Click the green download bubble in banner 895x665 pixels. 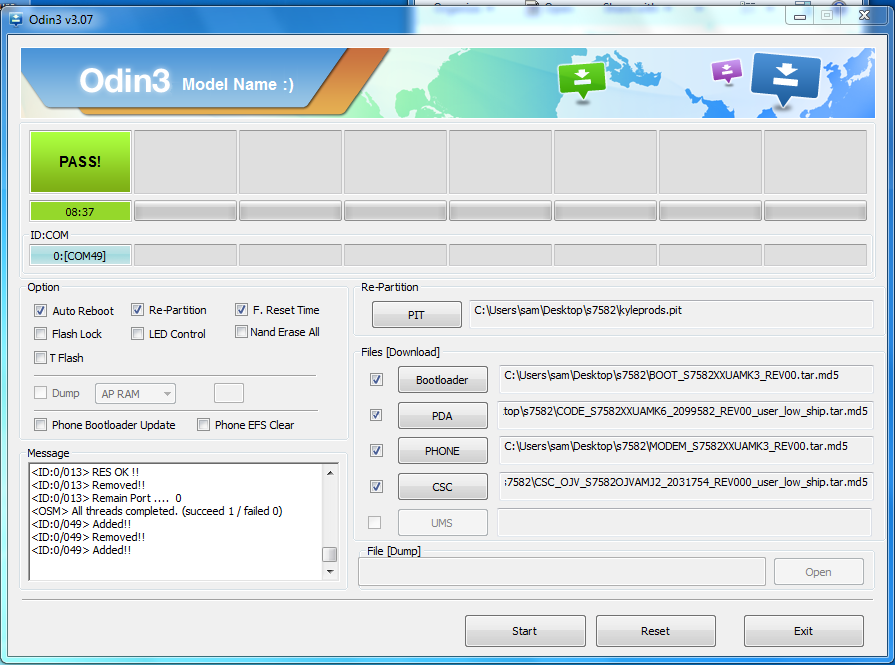[582, 81]
